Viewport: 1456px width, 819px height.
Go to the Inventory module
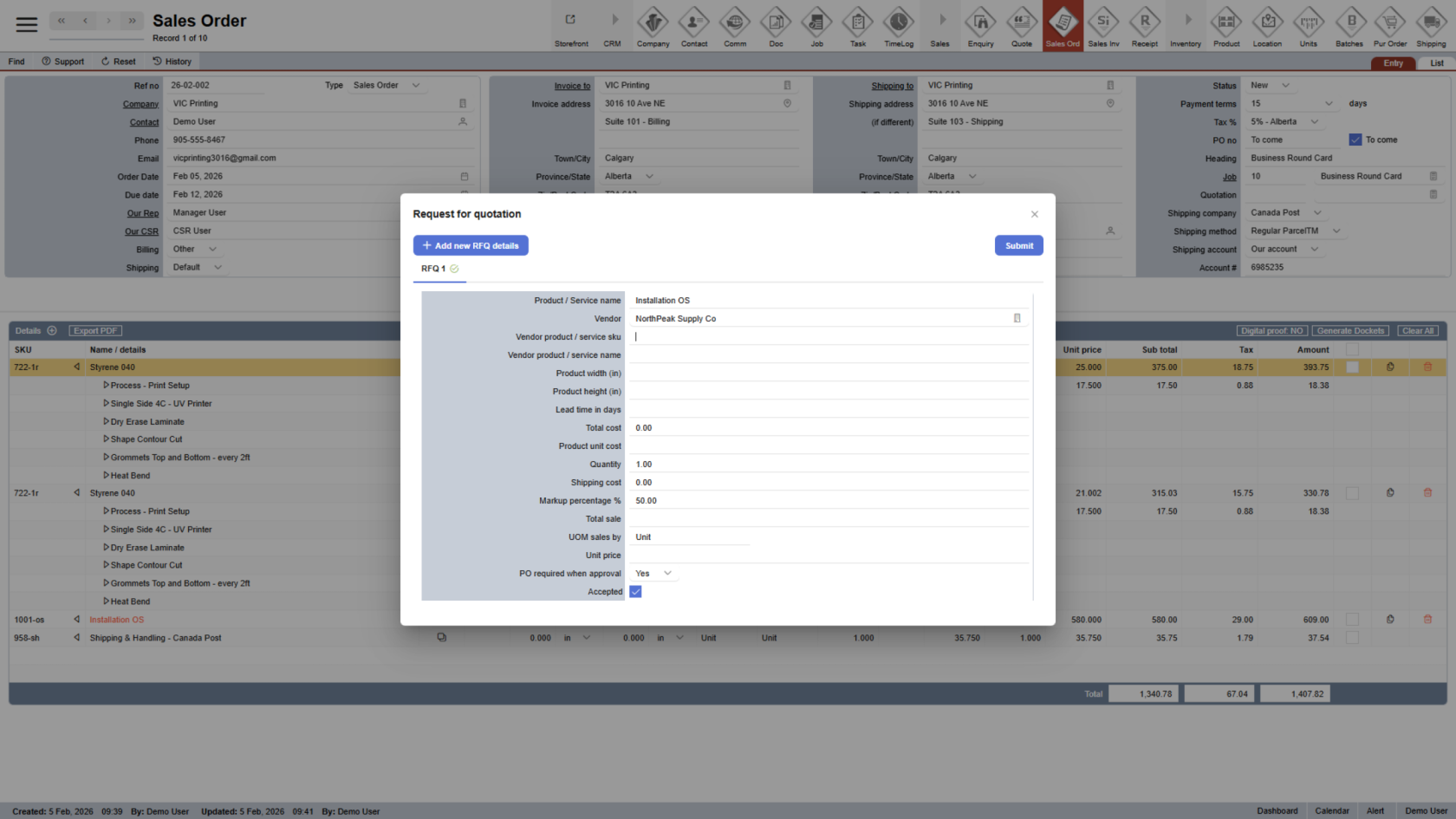1185,26
